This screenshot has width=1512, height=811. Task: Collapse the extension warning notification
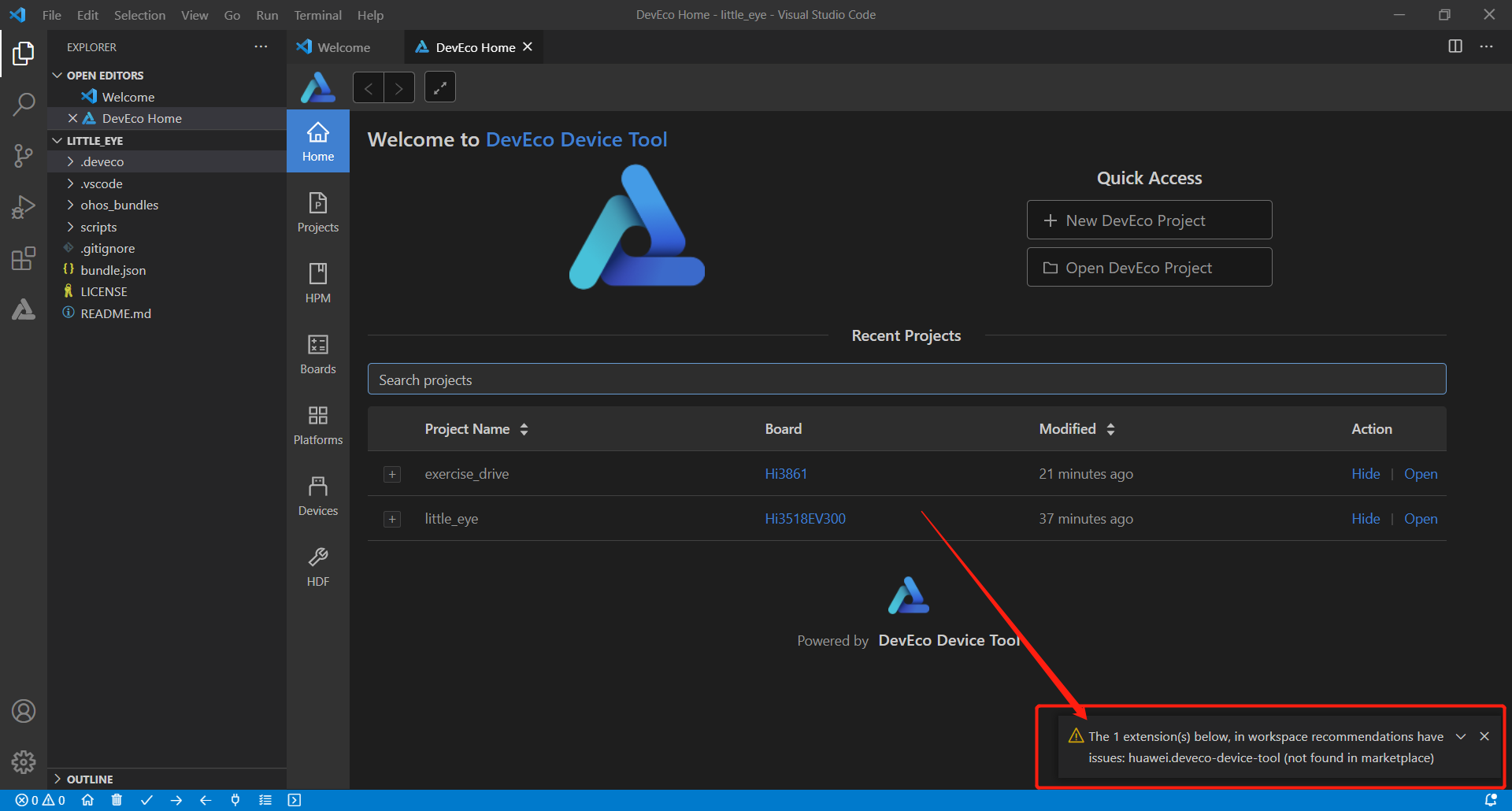1461,736
